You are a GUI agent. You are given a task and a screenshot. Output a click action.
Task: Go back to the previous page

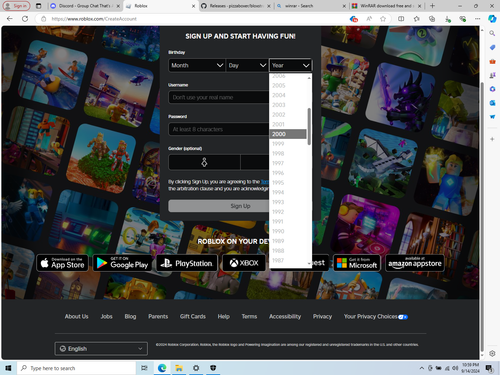pos(10,19)
